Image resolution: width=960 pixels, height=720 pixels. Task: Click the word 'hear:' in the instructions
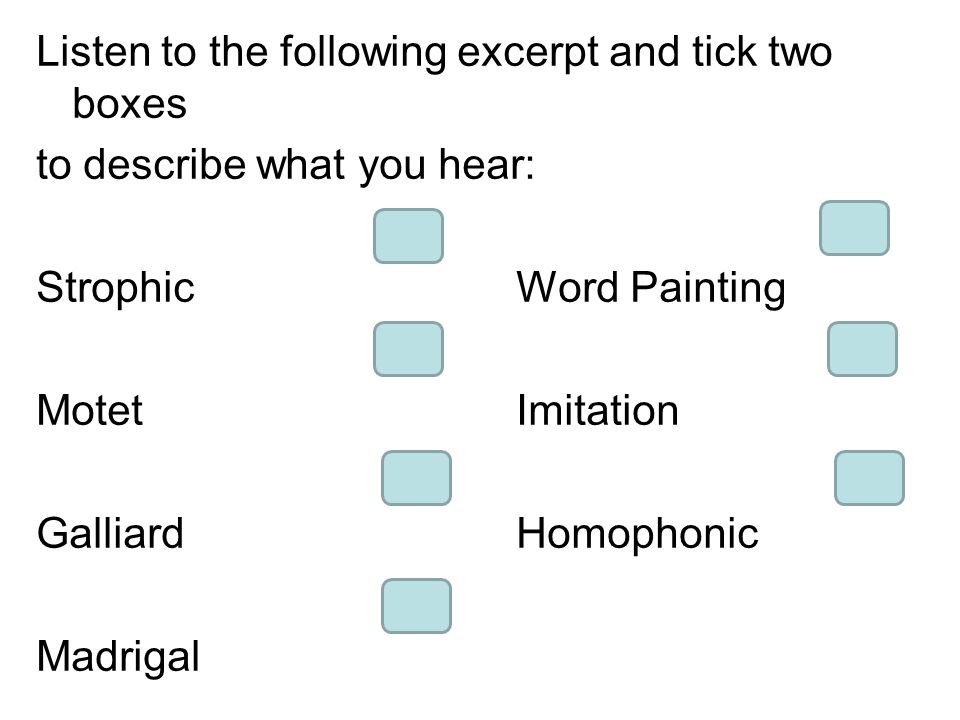(487, 164)
